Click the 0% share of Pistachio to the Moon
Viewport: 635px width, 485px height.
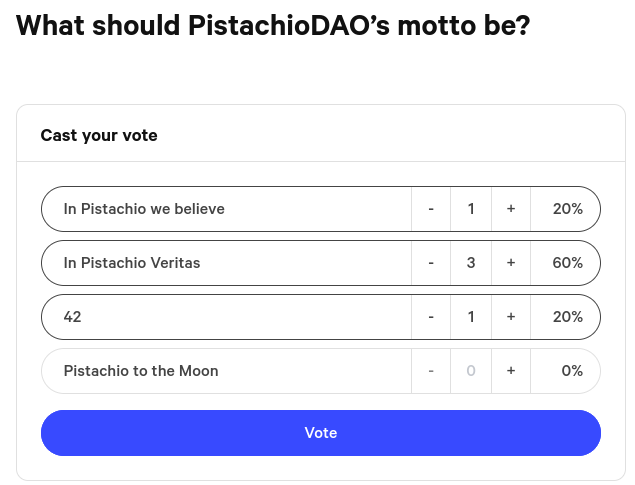[571, 371]
